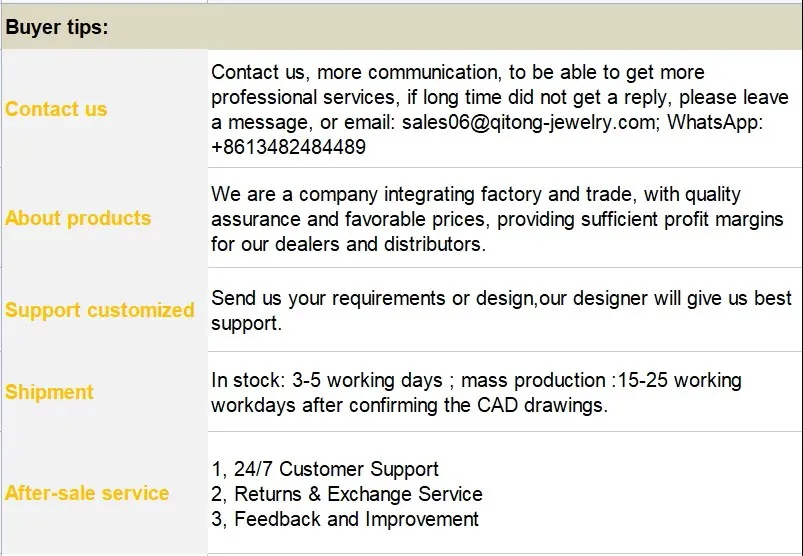Select the Contact us label
Image resolution: width=803 pixels, height=556 pixels.
pos(56,109)
